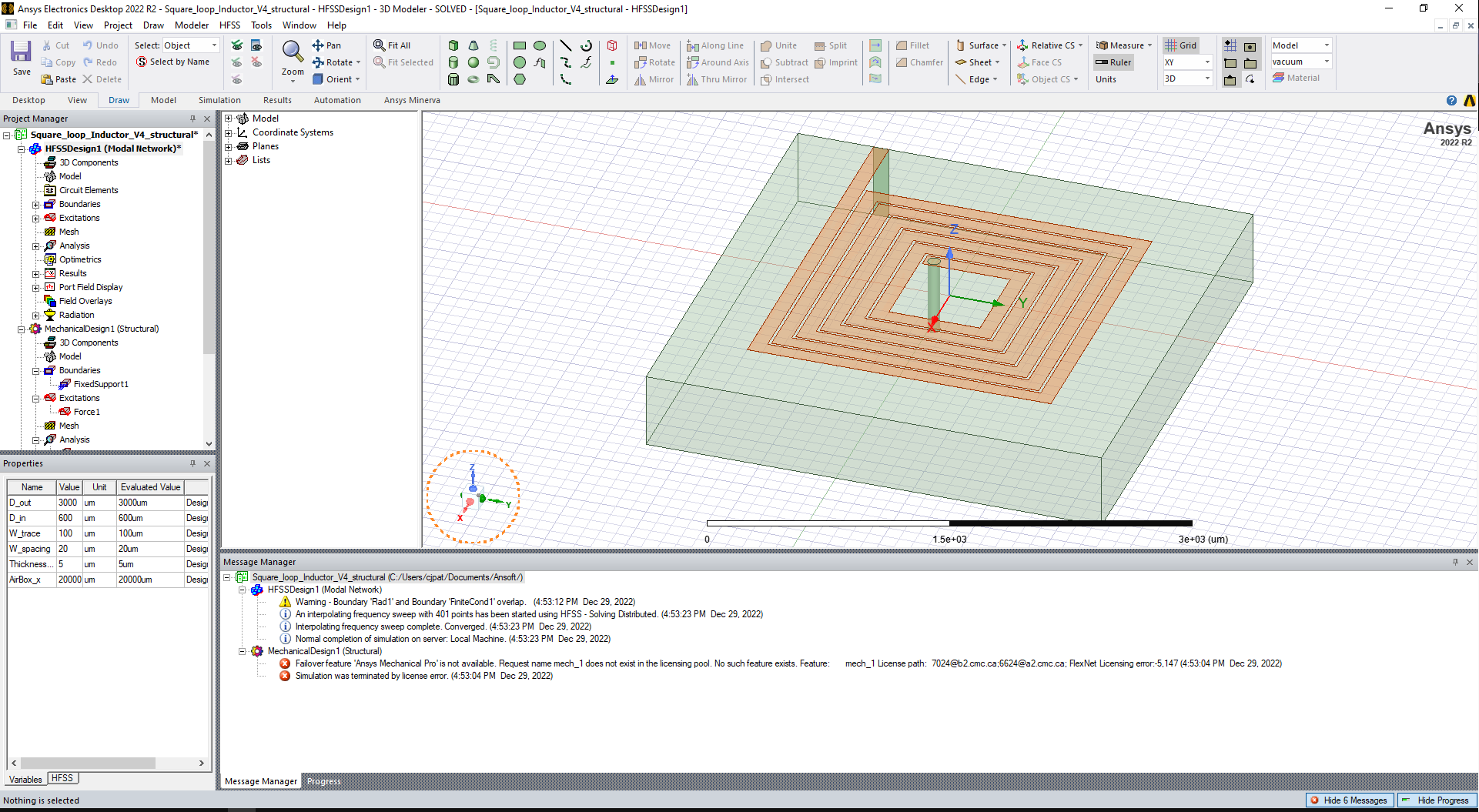Open the Modeler menu
Viewport: 1479px width, 812px height.
tap(192, 25)
